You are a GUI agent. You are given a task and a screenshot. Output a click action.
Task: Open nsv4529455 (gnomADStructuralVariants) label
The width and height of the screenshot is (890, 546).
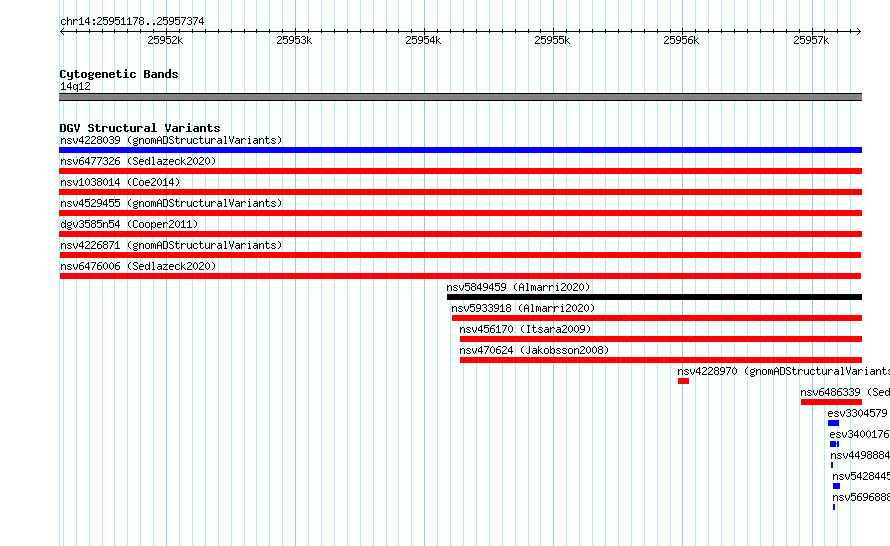tap(171, 203)
